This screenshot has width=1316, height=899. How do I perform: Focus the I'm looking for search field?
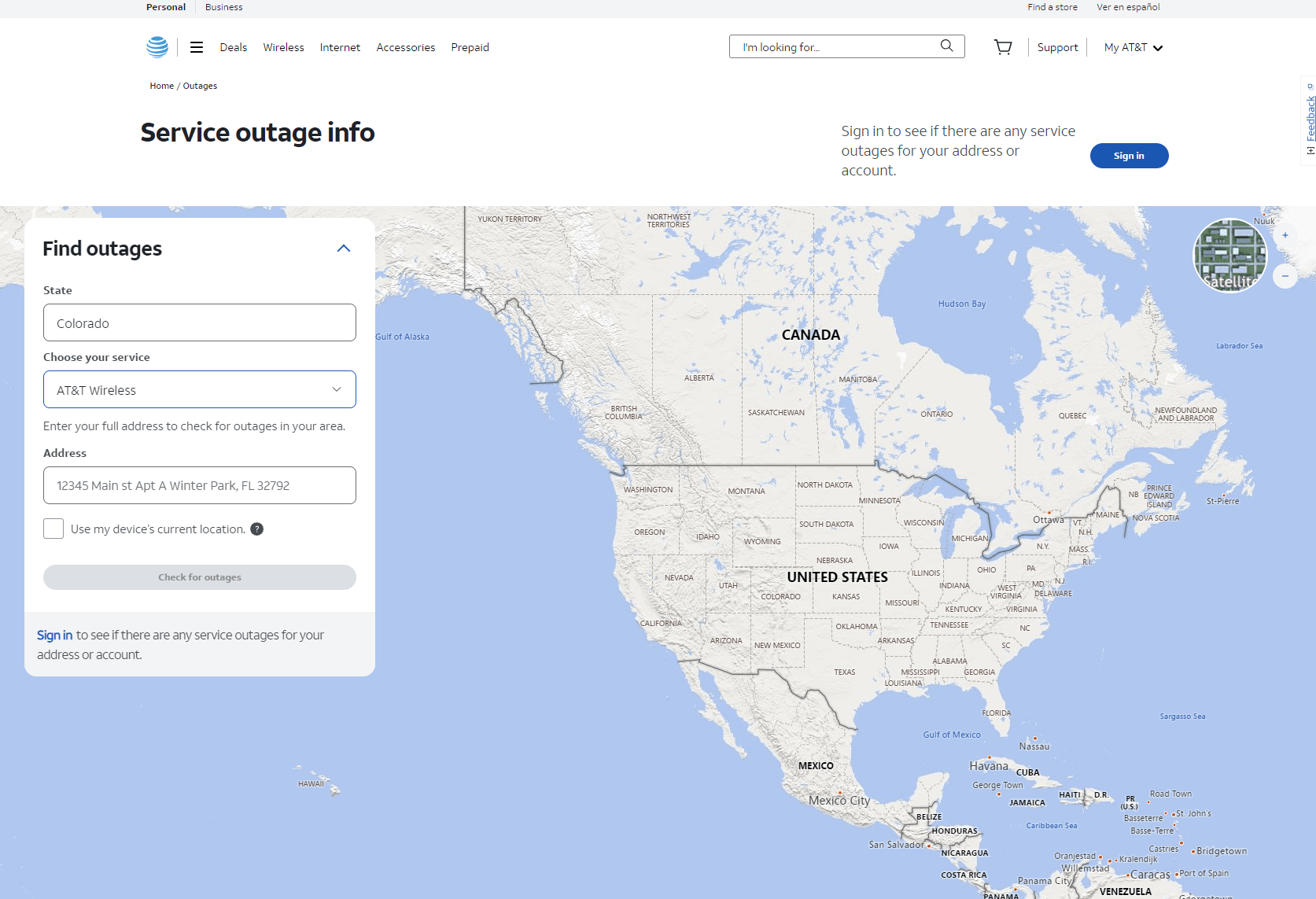(x=834, y=46)
